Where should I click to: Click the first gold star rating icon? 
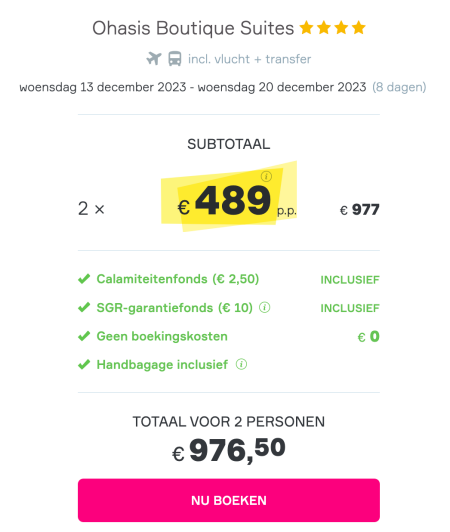(x=306, y=28)
